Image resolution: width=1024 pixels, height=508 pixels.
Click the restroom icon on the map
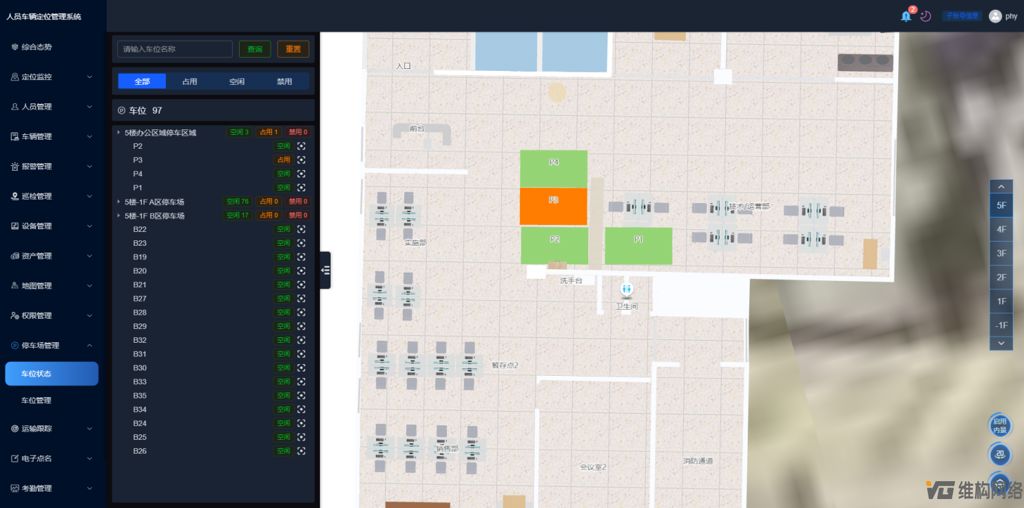[627, 290]
